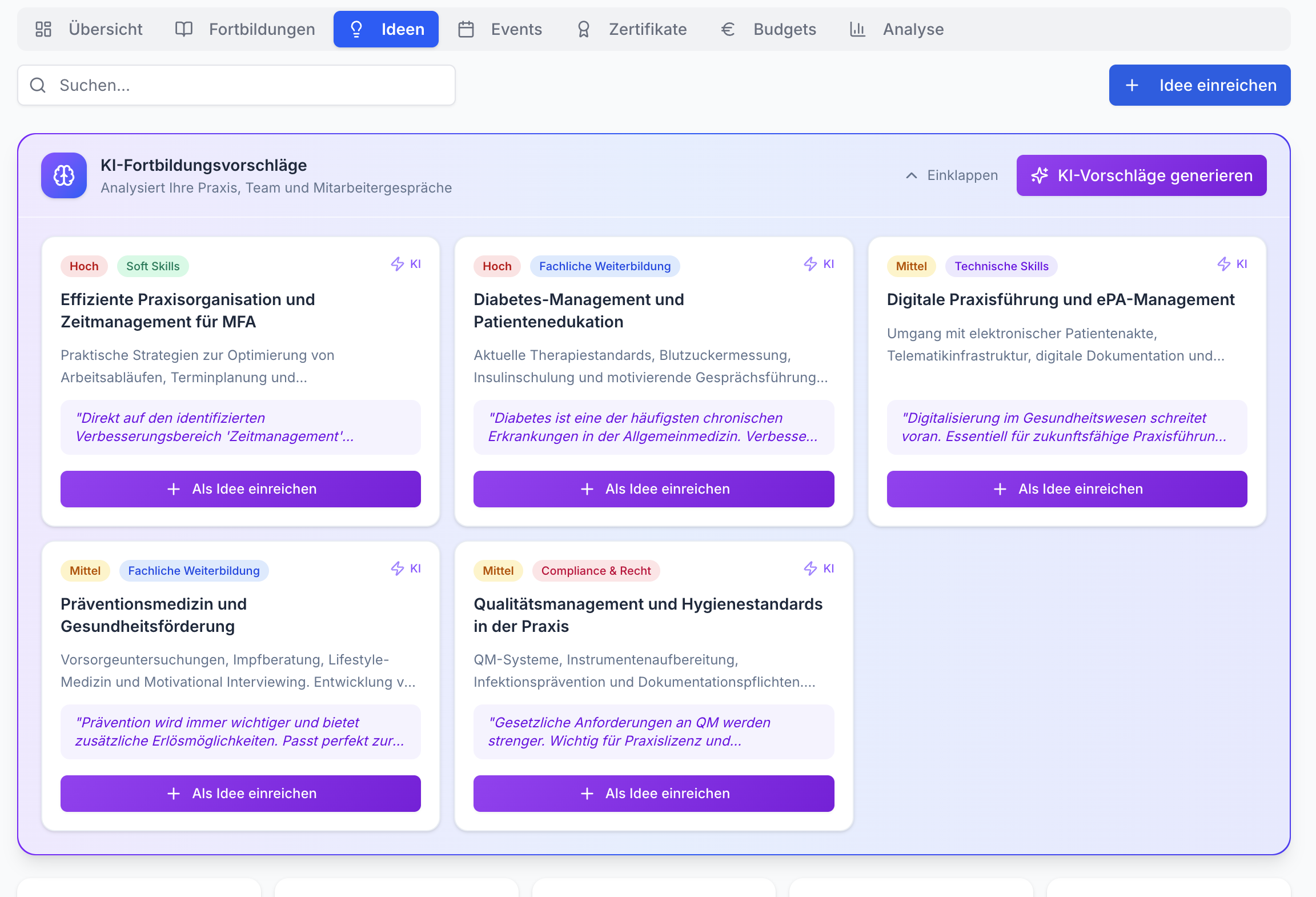Click the brain icon of KI-Fortbildungsvorschläge
Image resolution: width=1316 pixels, height=897 pixels.
click(64, 175)
